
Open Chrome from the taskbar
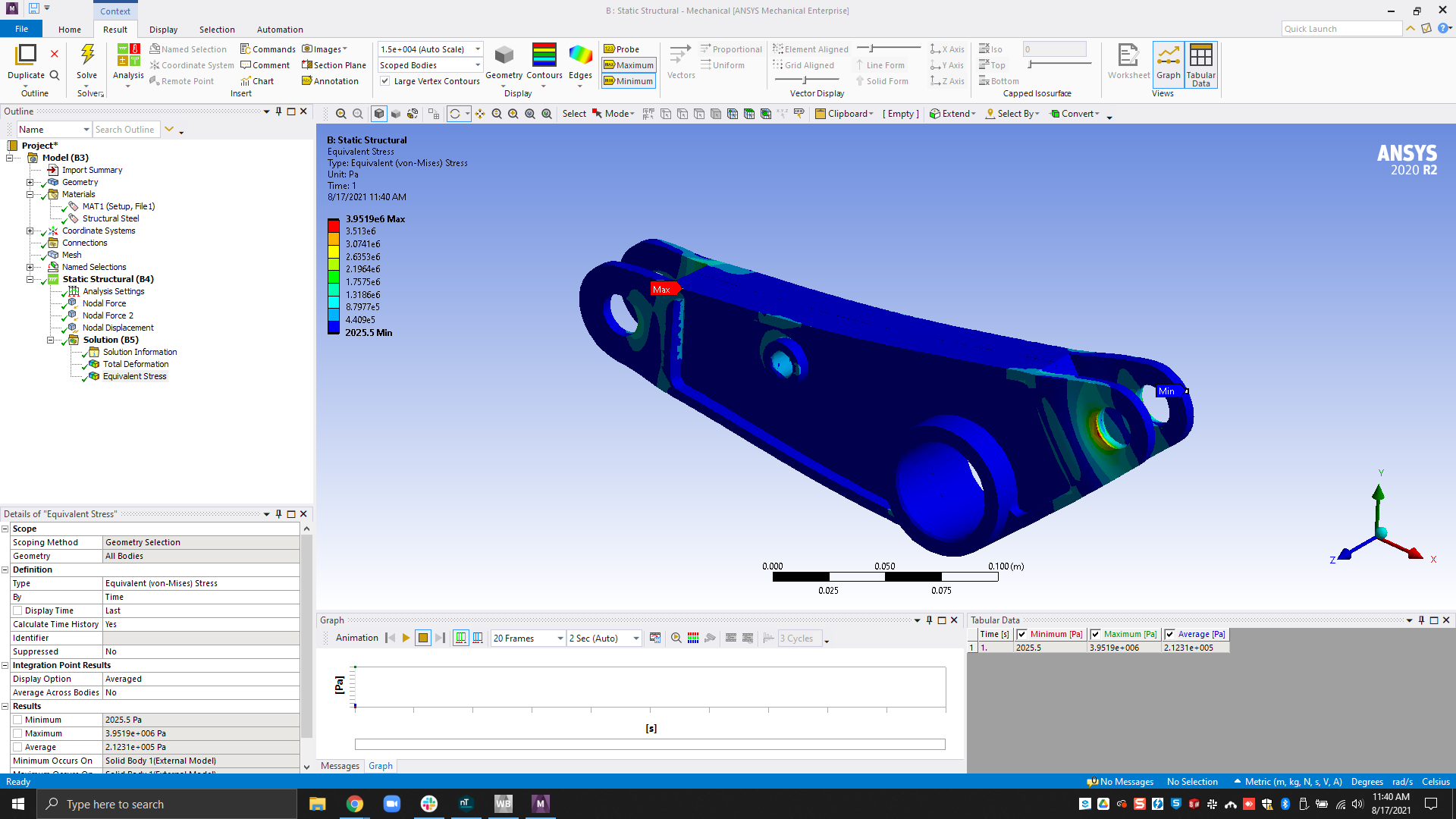tap(355, 804)
